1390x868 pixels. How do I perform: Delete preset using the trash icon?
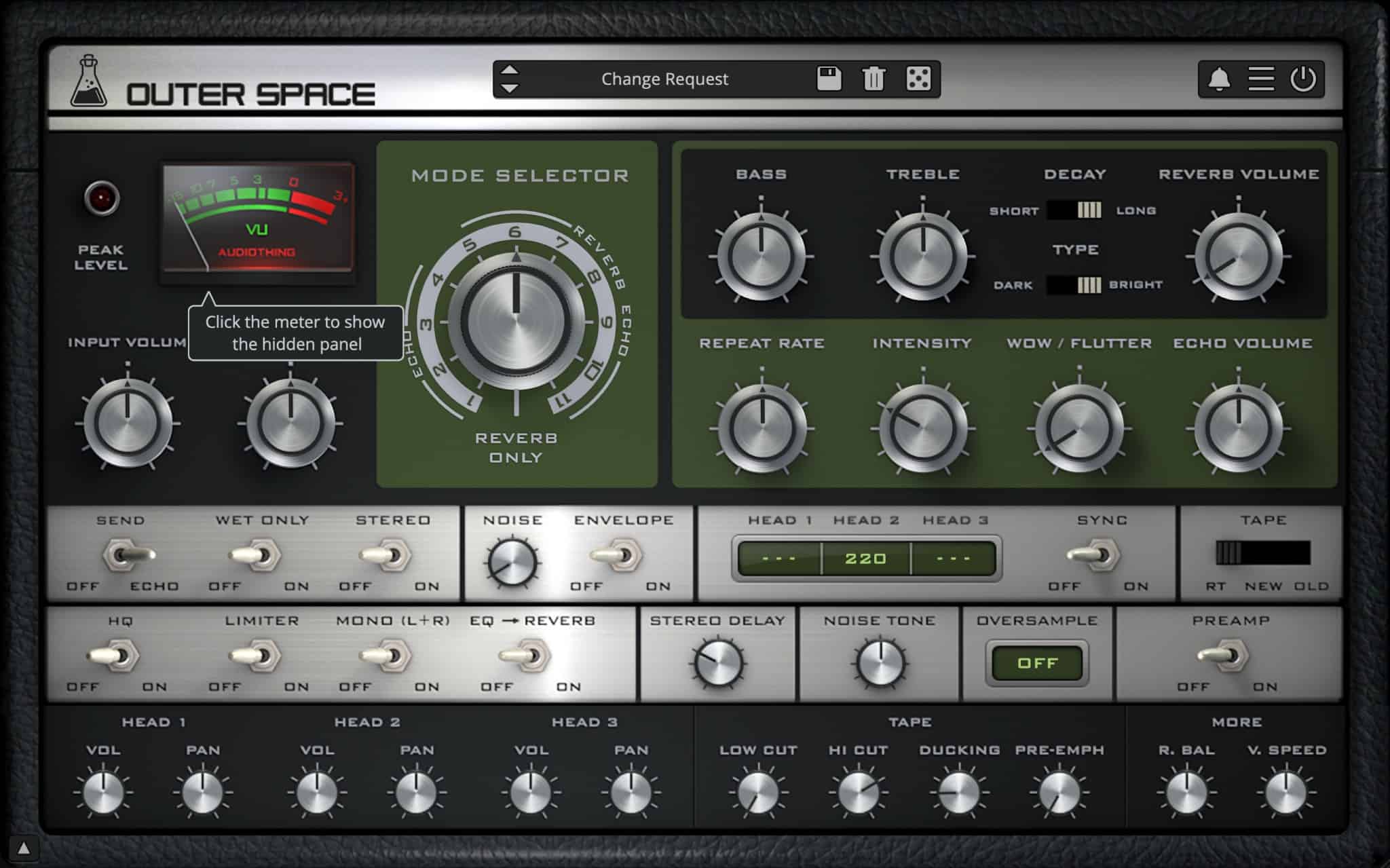click(874, 79)
